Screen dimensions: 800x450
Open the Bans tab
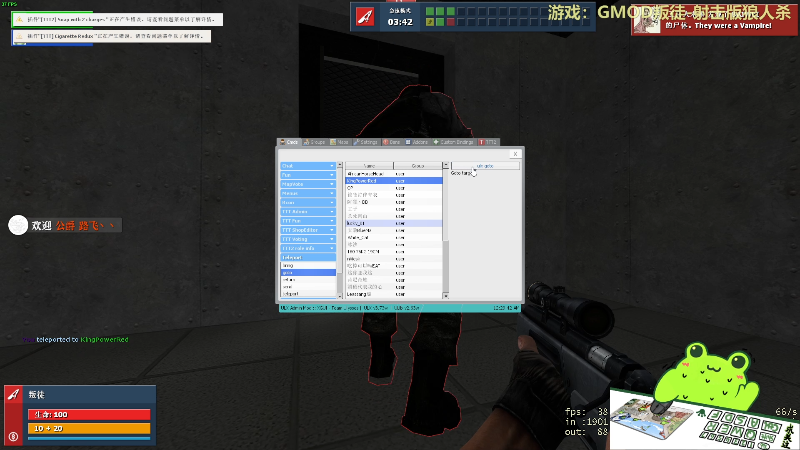(392, 142)
